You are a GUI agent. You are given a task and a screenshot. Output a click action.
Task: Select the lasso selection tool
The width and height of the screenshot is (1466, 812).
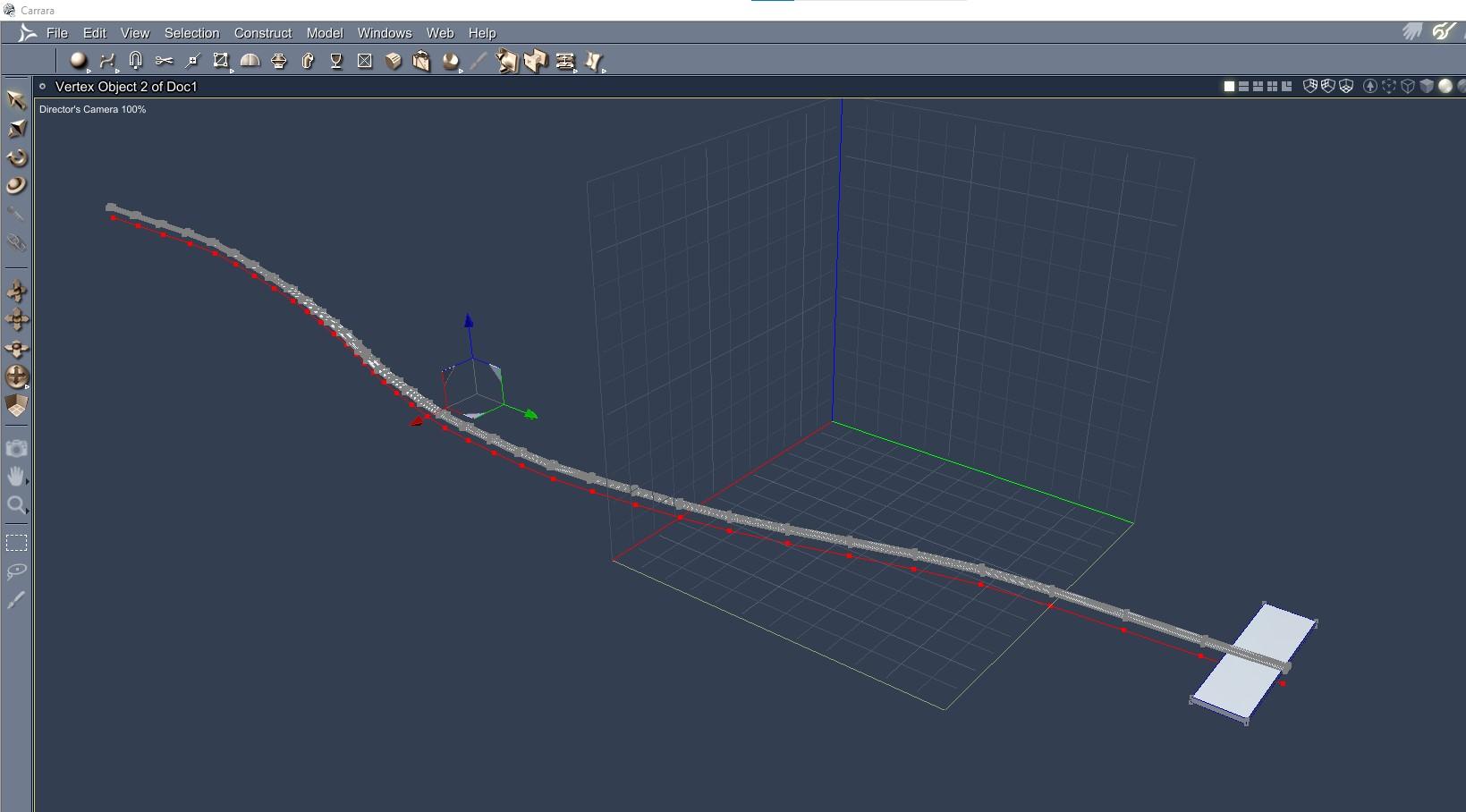pyautogui.click(x=16, y=571)
